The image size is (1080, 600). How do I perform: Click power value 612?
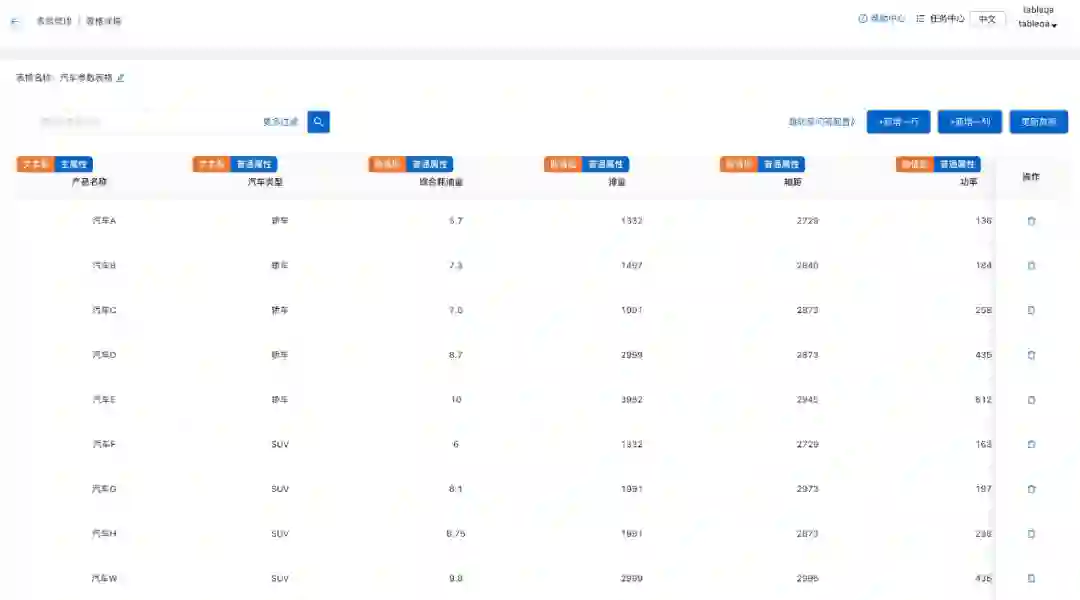click(984, 400)
